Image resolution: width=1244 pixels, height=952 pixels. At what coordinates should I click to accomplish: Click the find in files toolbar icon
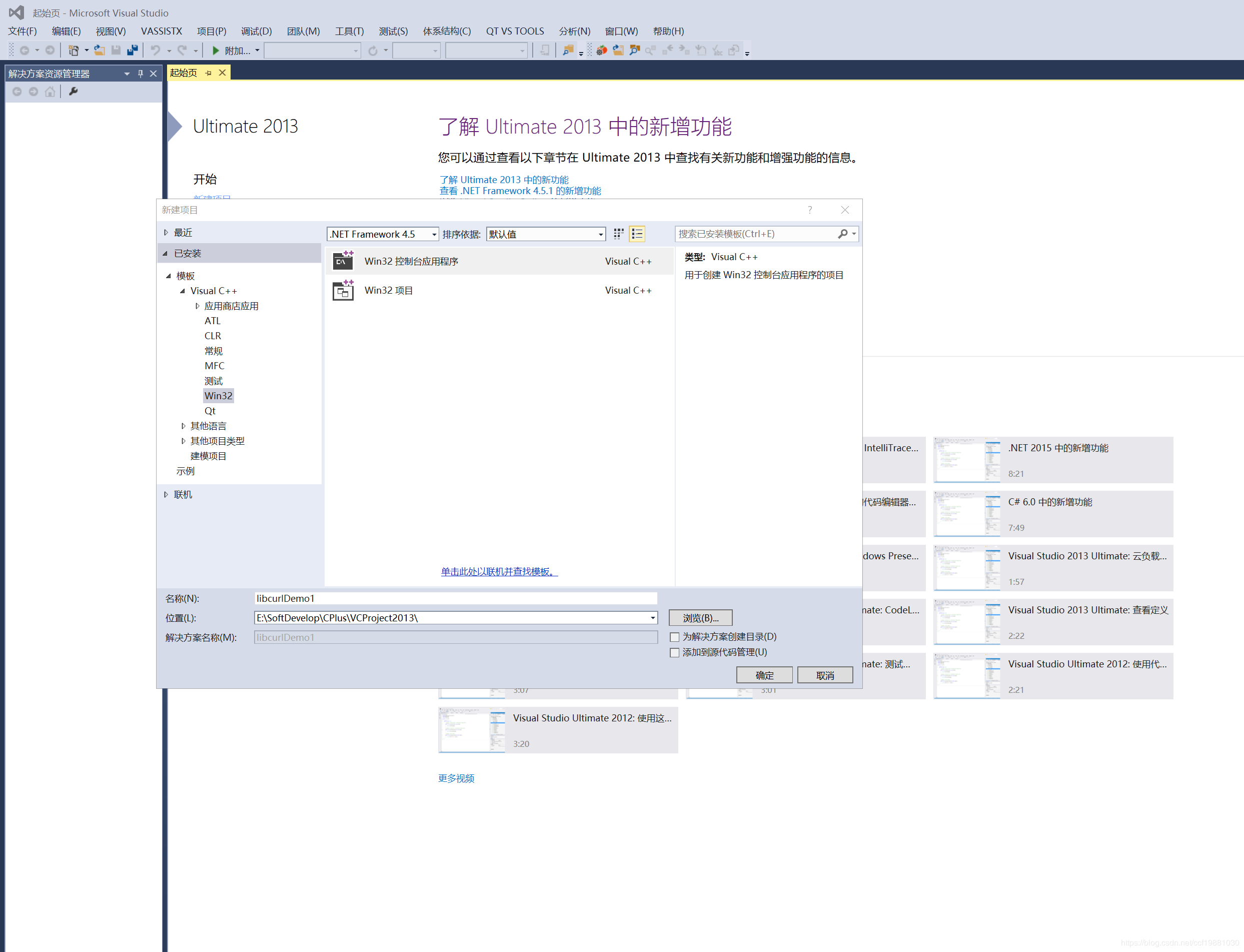(x=568, y=51)
